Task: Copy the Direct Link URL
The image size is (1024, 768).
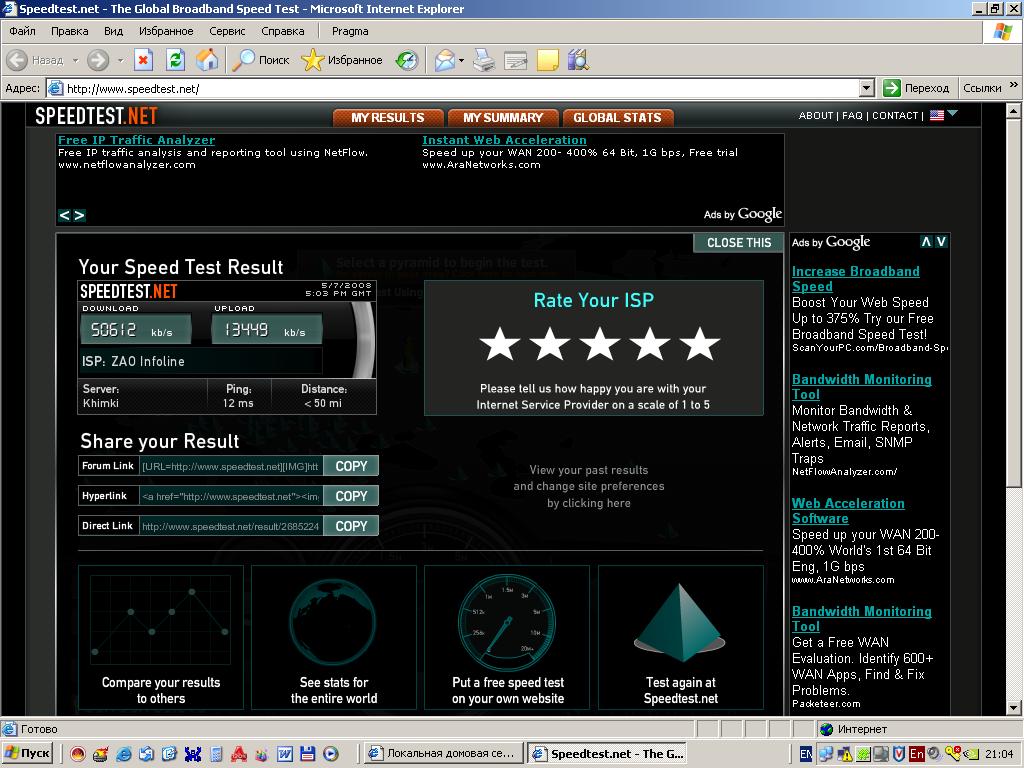Action: 351,526
